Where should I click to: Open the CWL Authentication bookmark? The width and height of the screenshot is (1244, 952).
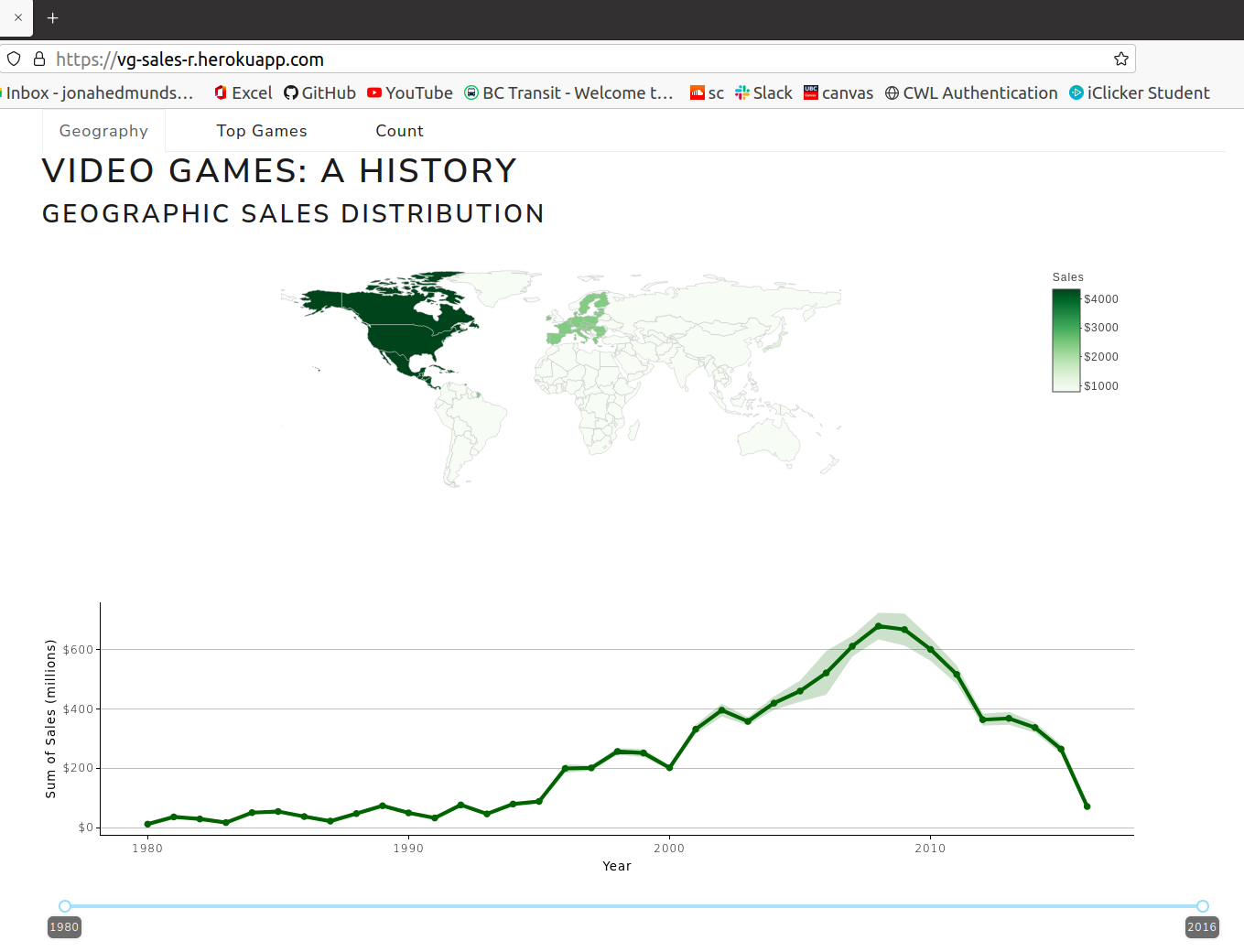pyautogui.click(x=971, y=92)
